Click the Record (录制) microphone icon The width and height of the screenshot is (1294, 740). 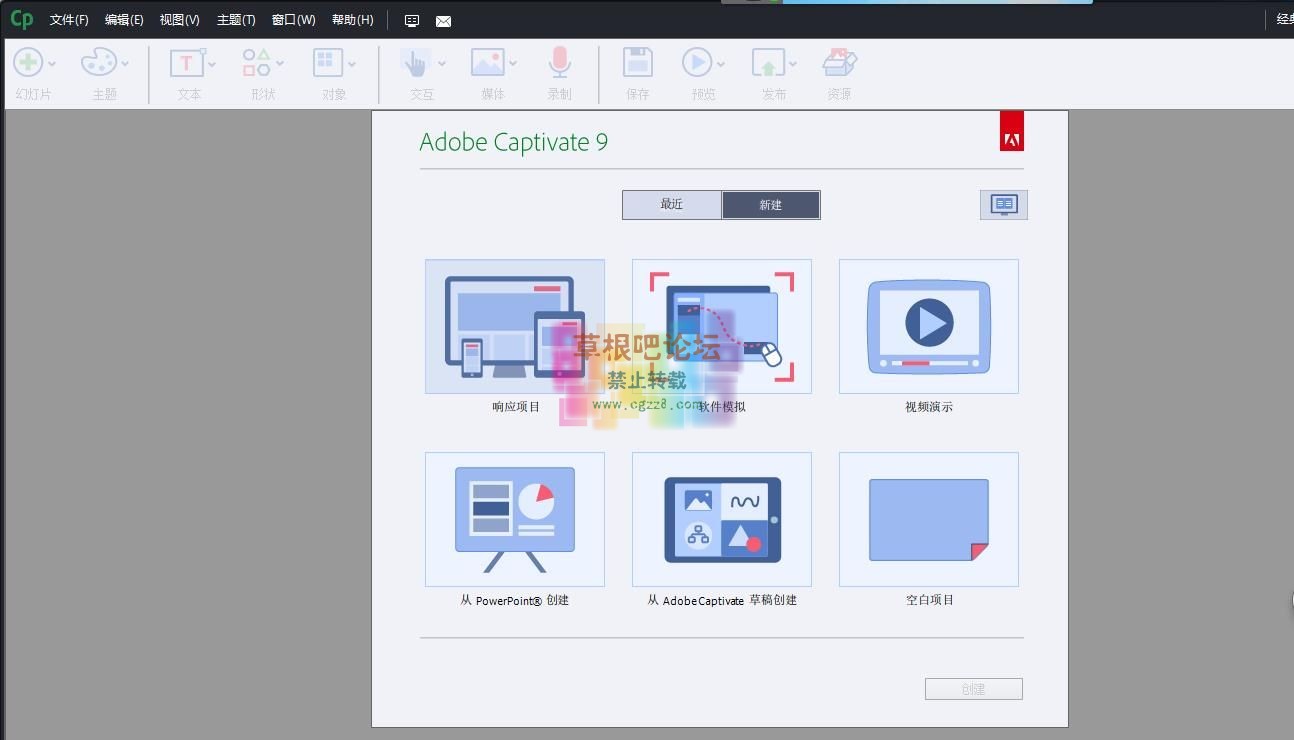(x=559, y=63)
